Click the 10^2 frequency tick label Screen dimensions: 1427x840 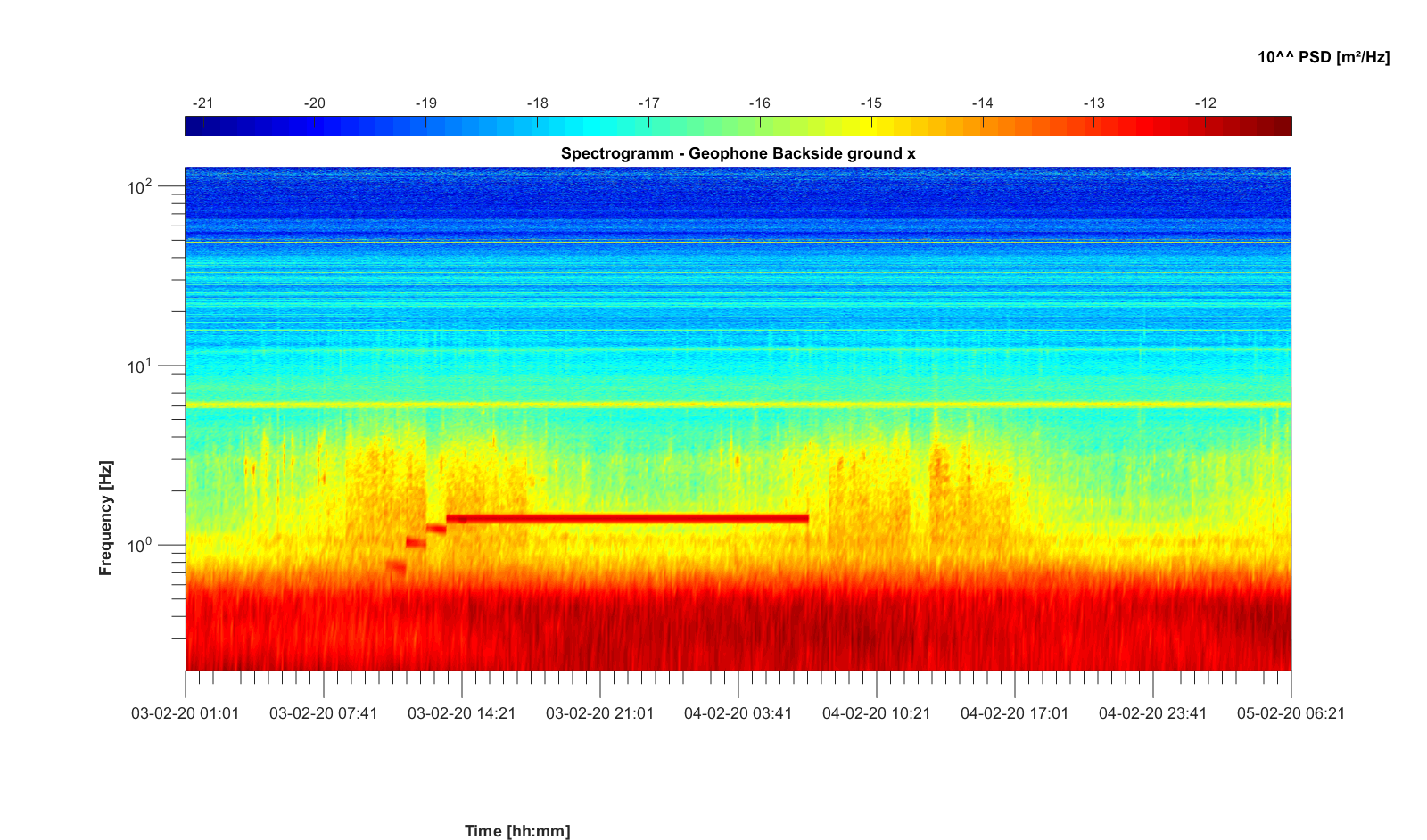tap(140, 187)
